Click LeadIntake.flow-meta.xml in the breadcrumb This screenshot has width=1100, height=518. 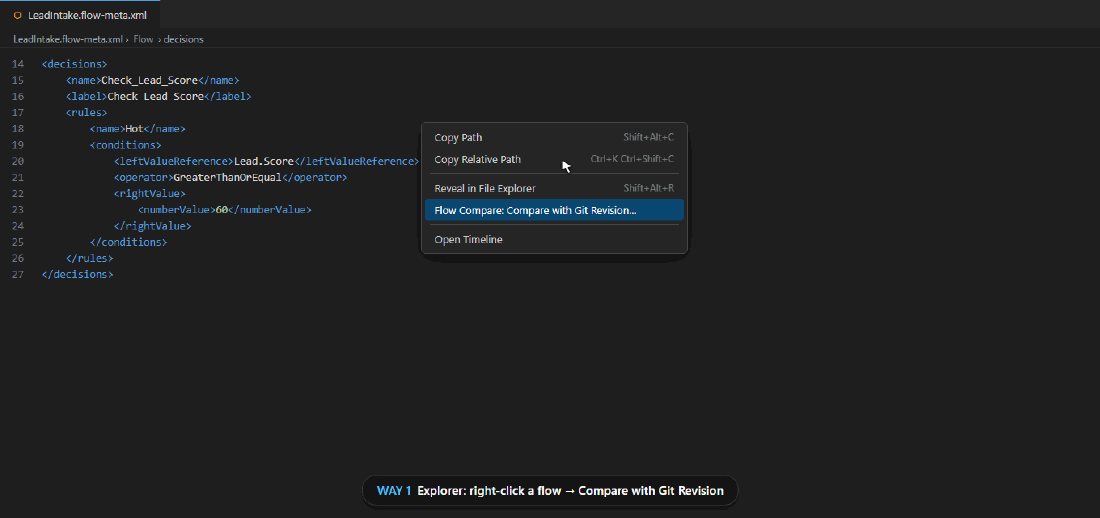[68, 39]
